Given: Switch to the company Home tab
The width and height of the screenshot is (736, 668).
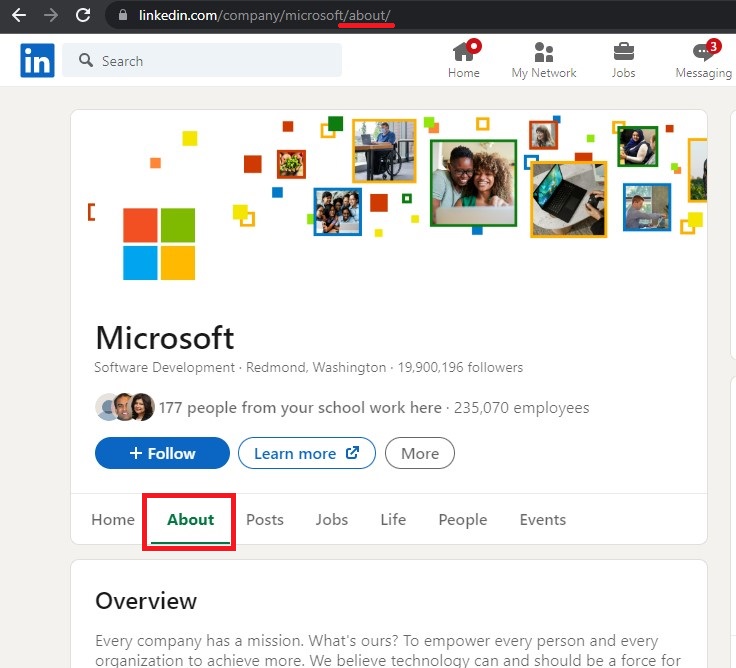Looking at the screenshot, I should [x=113, y=519].
